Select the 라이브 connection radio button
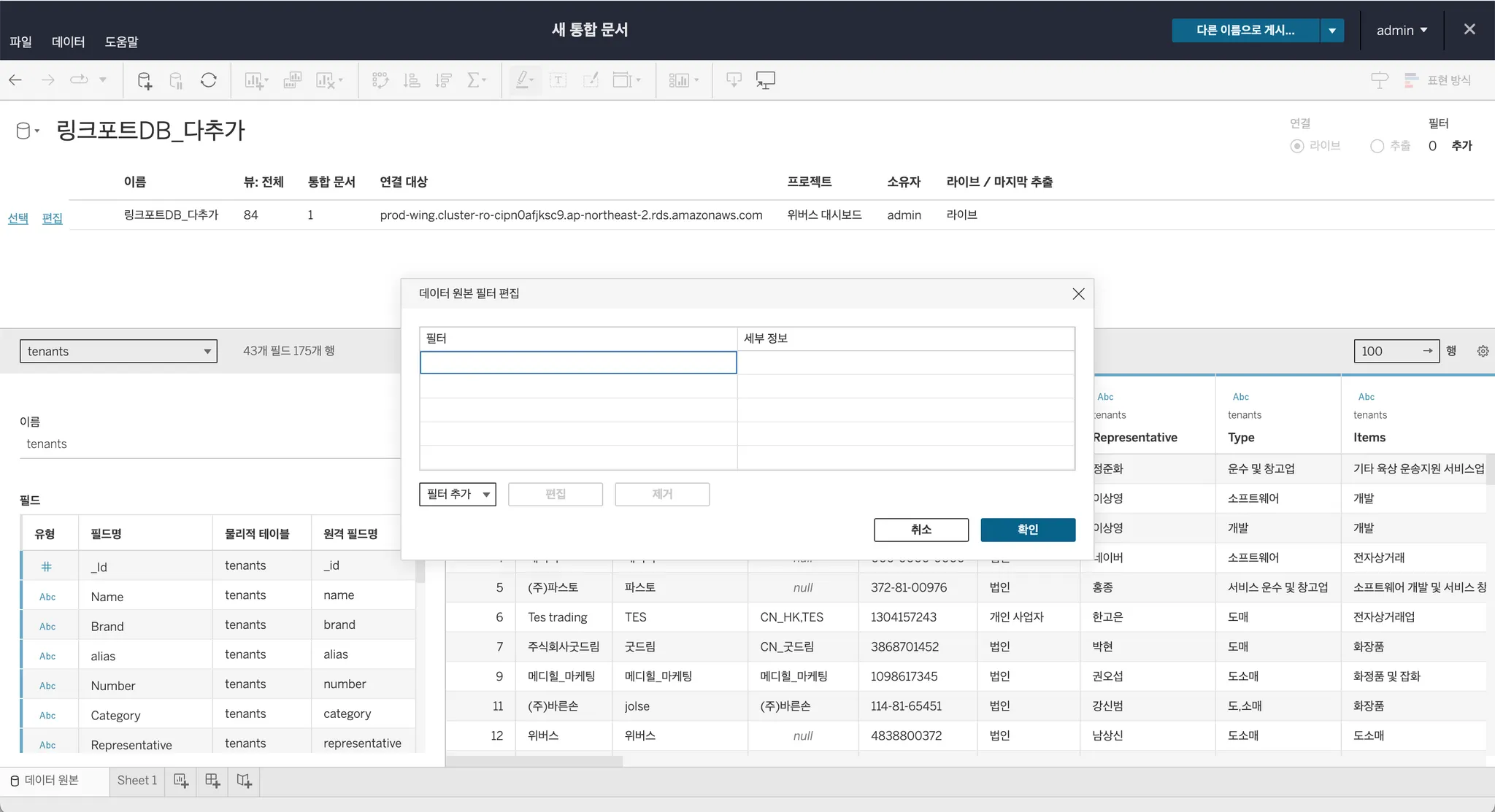Viewport: 1495px width, 812px height. [x=1297, y=146]
